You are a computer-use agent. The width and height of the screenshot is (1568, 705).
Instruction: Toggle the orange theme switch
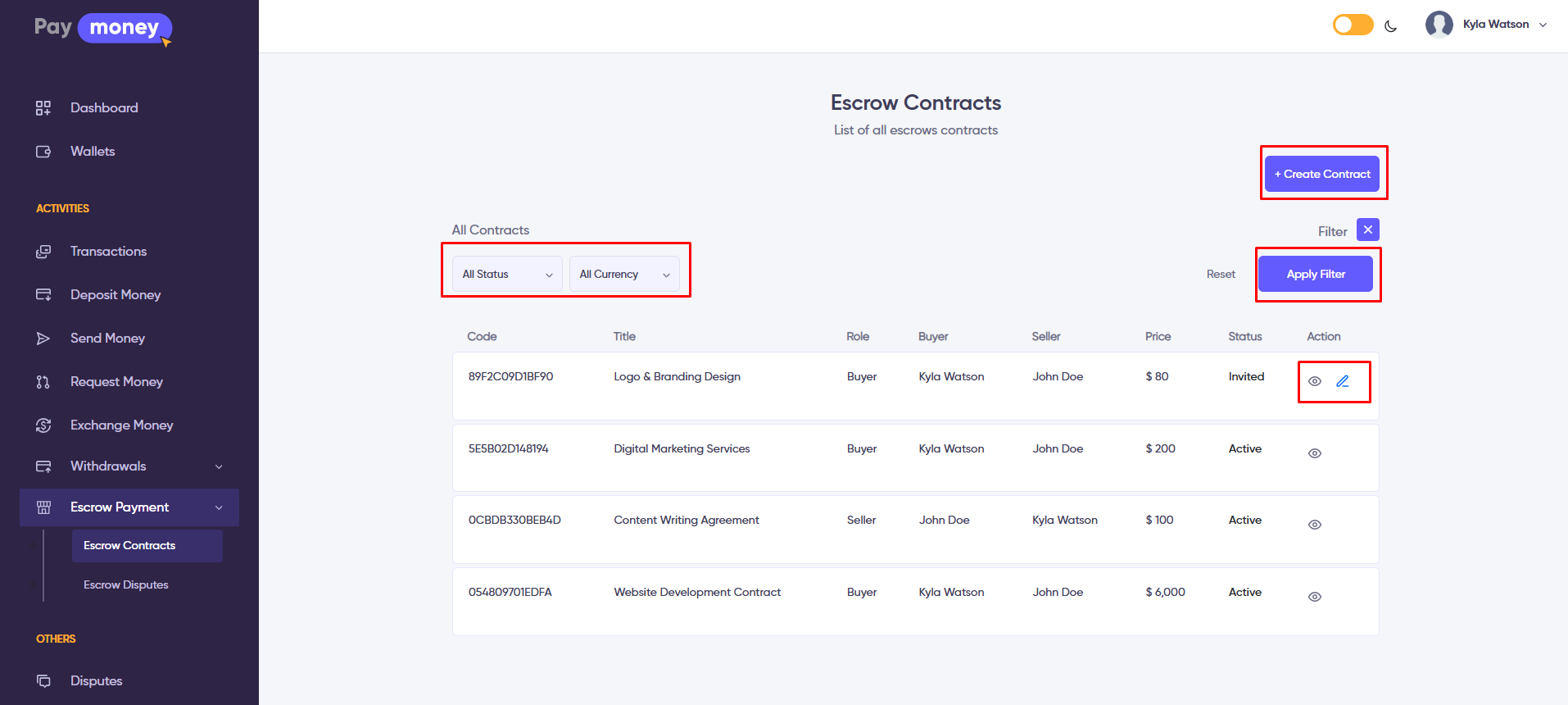coord(1353,25)
